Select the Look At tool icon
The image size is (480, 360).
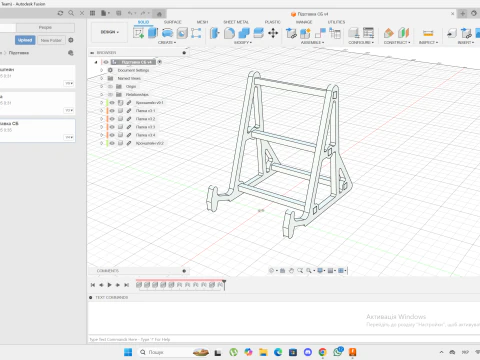coord(282,271)
